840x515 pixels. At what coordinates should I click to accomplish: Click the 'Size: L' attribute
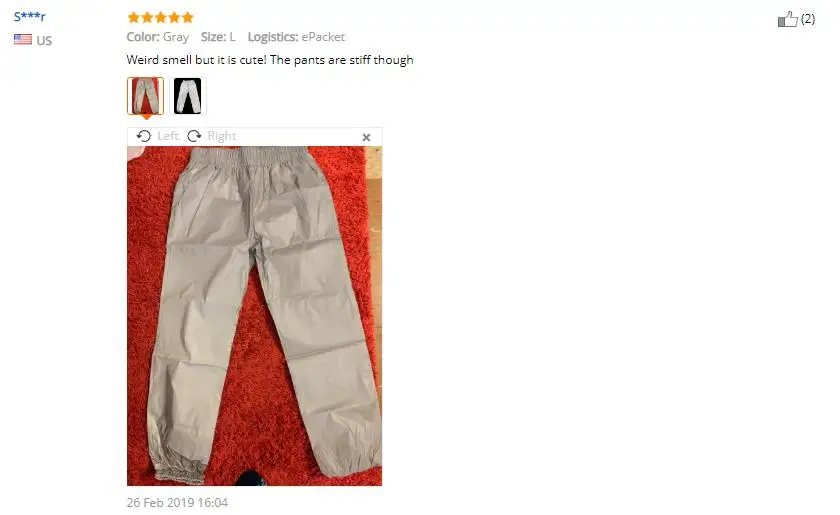(218, 37)
